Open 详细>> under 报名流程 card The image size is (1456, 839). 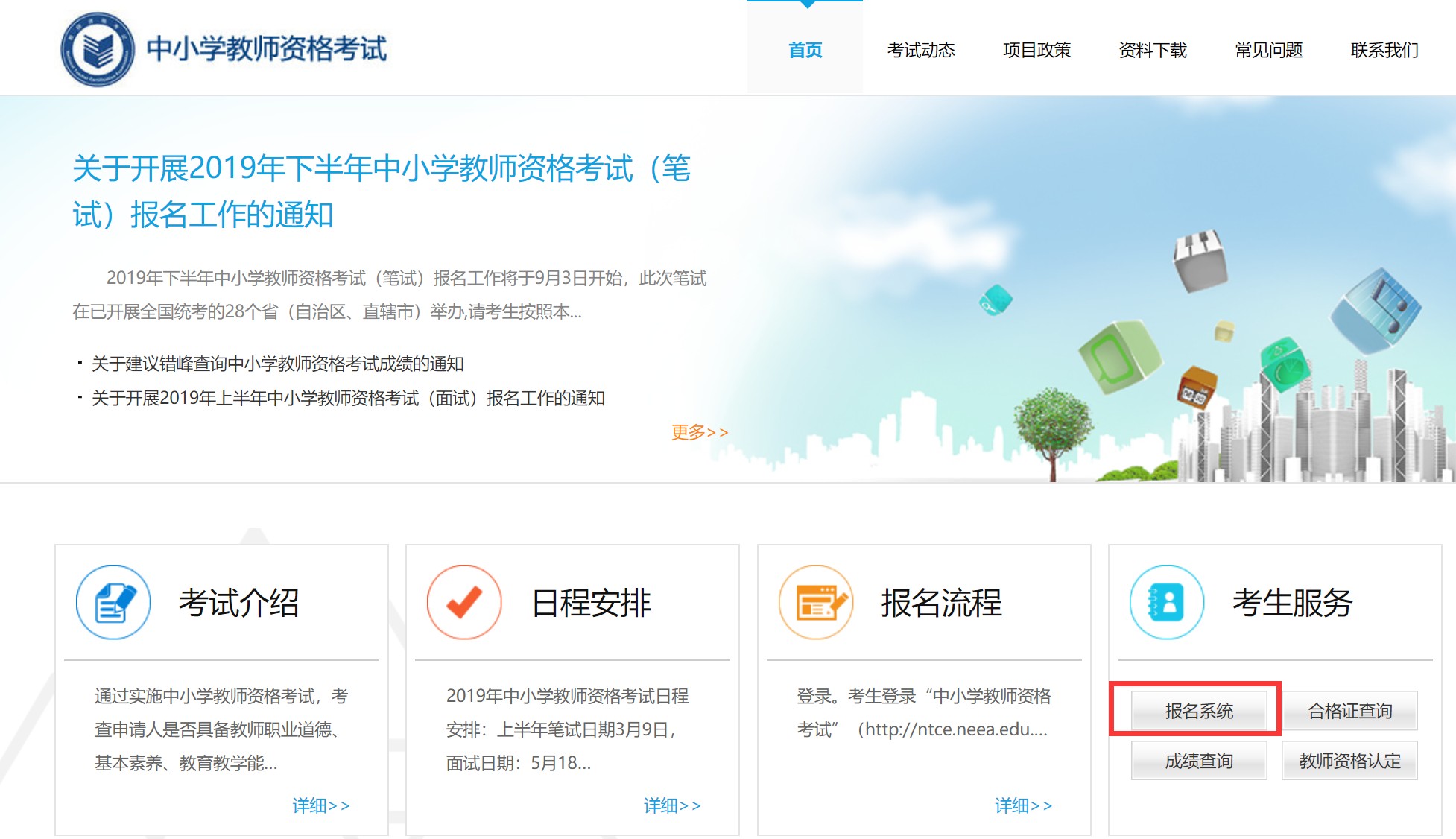(1023, 805)
